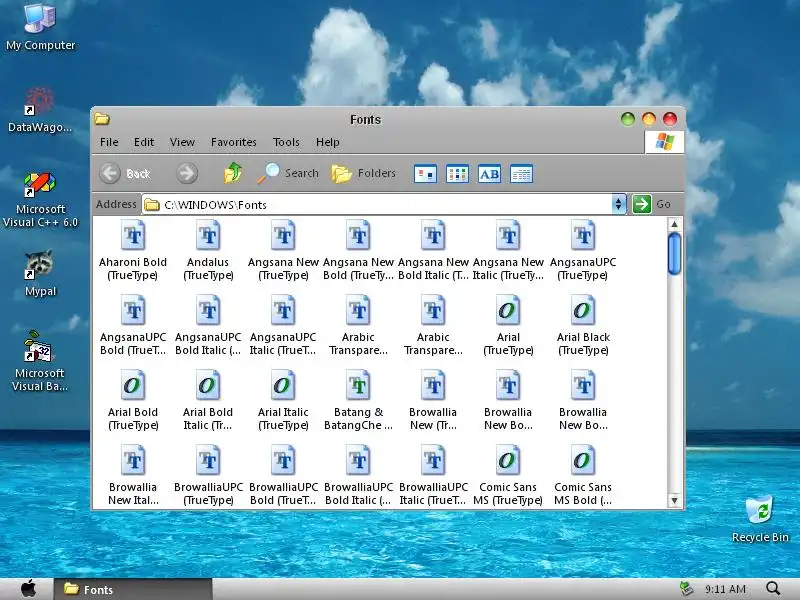This screenshot has width=800, height=600.
Task: Select Angsana New (TrueType) font
Action: pyautogui.click(x=283, y=251)
